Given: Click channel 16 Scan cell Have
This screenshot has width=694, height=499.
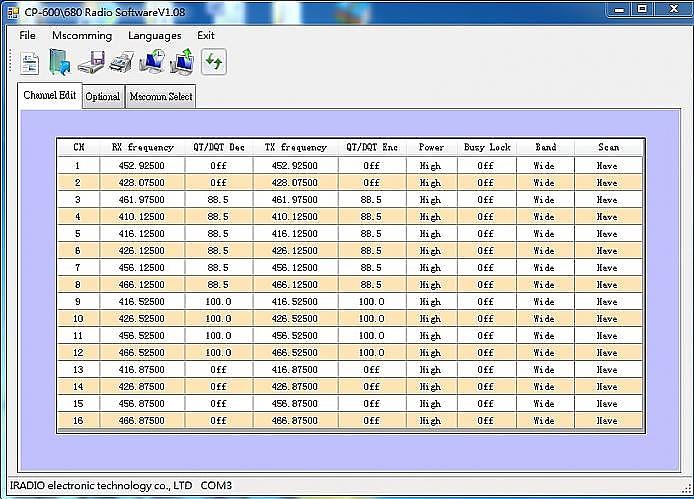Looking at the screenshot, I should coord(608,421).
